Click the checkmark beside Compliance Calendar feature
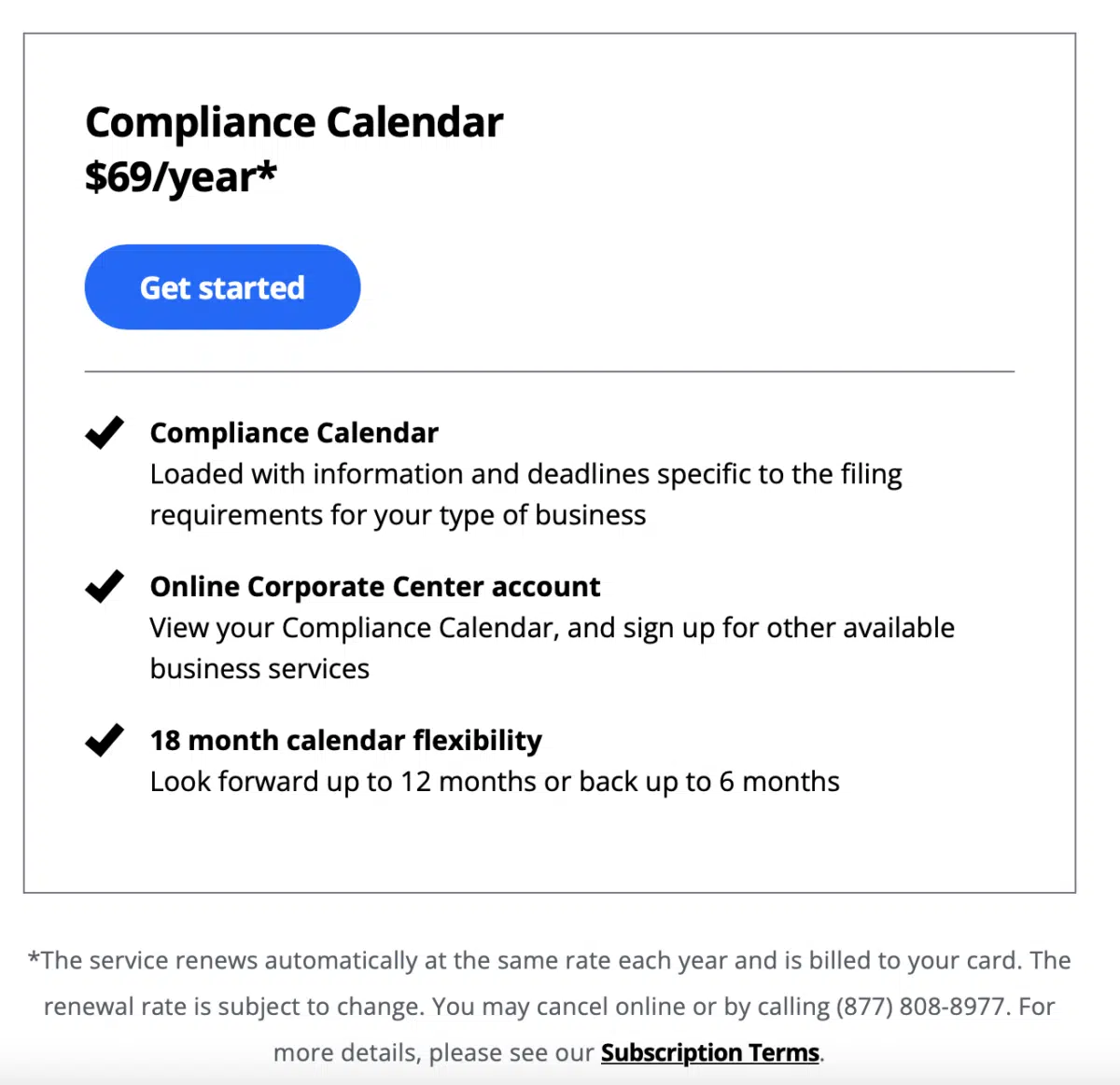 [105, 433]
